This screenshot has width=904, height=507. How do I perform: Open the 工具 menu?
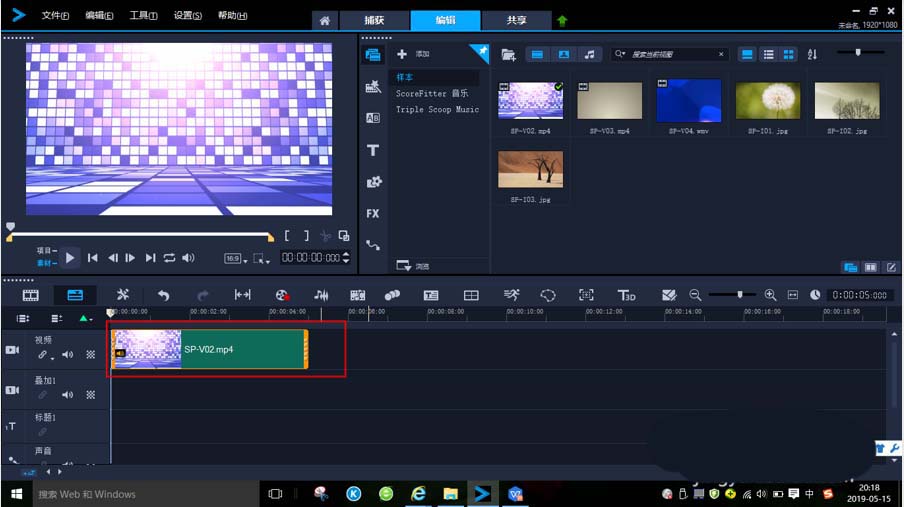pyautogui.click(x=143, y=16)
